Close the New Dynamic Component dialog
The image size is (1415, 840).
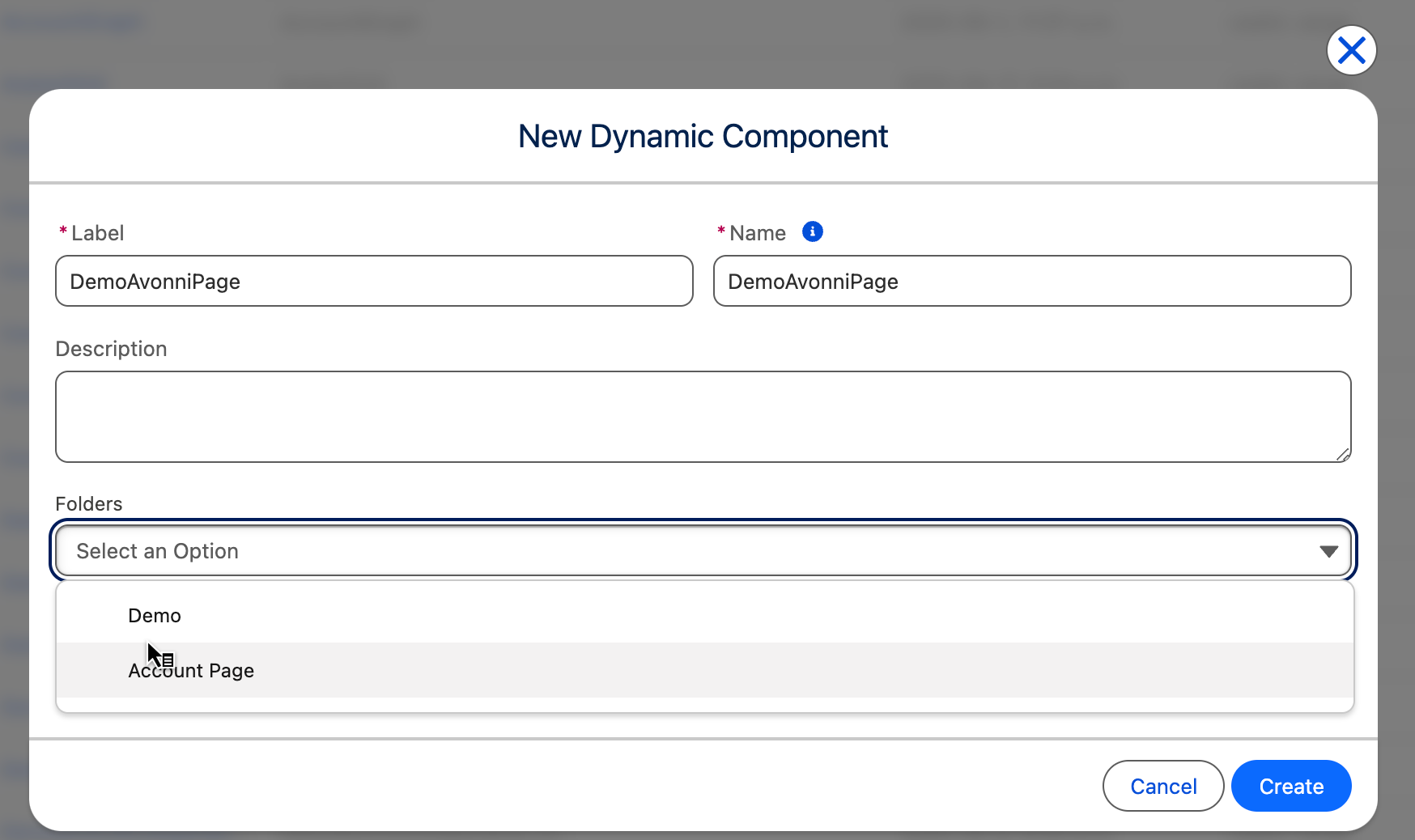[x=1351, y=50]
